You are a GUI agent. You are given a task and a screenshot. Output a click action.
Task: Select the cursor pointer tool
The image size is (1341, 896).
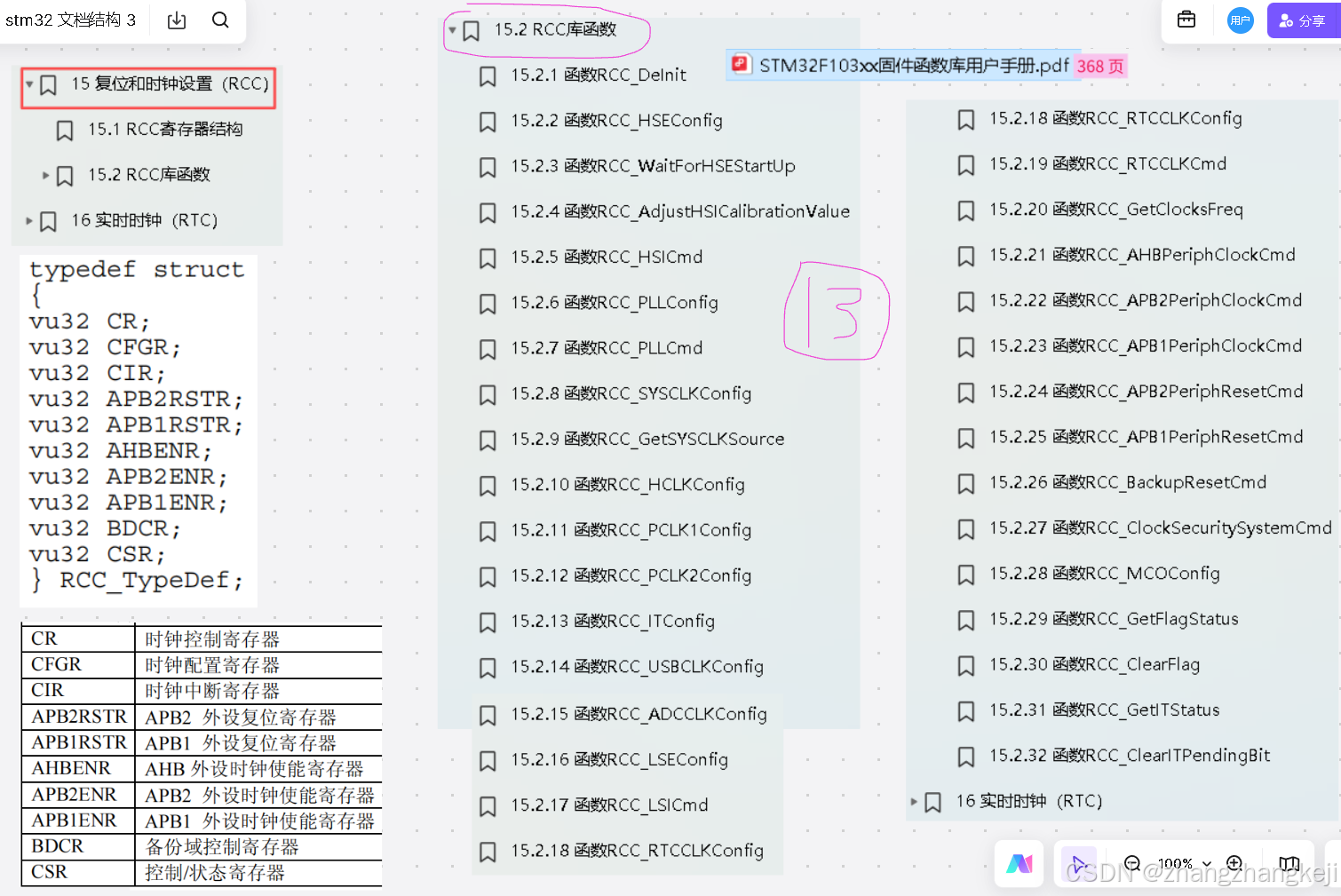(x=1079, y=864)
